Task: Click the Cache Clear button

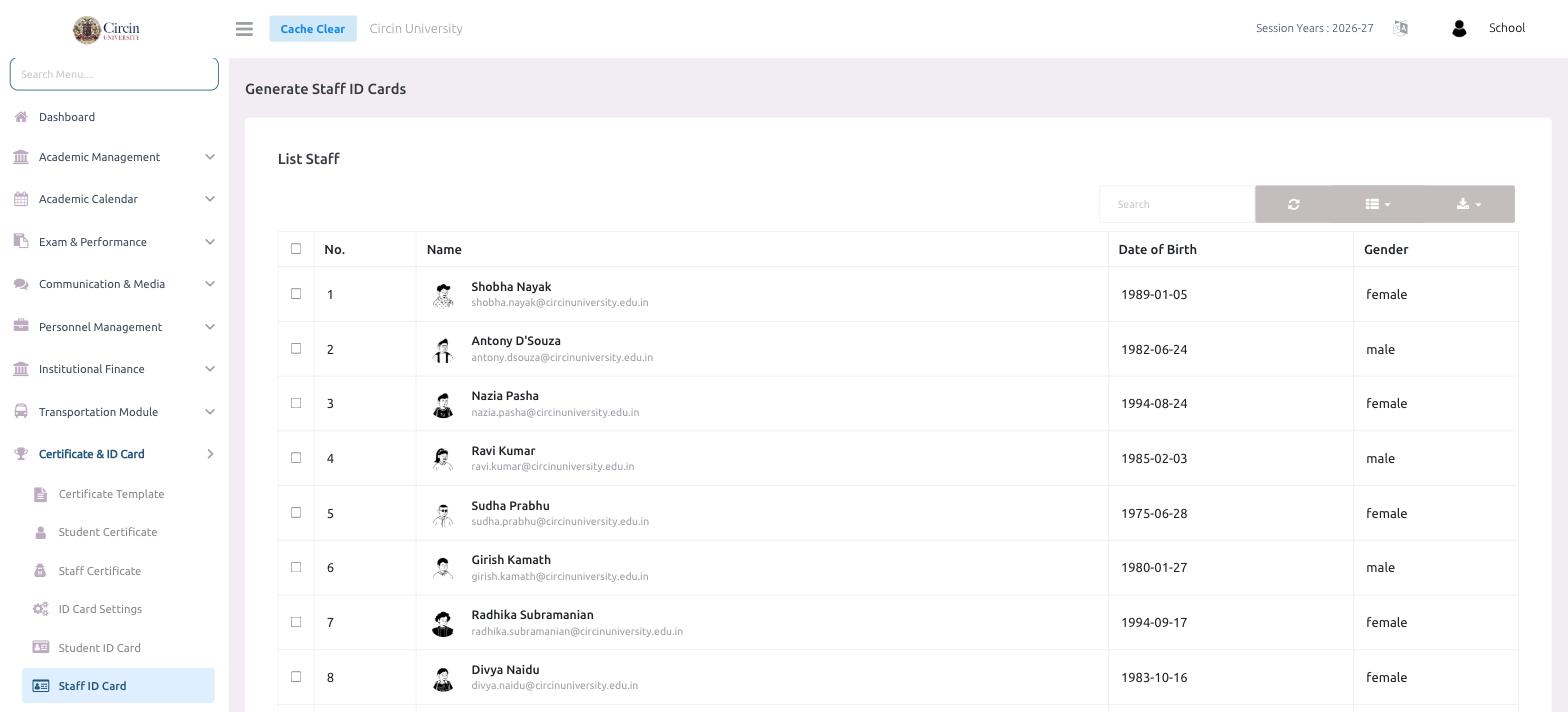Action: [312, 29]
